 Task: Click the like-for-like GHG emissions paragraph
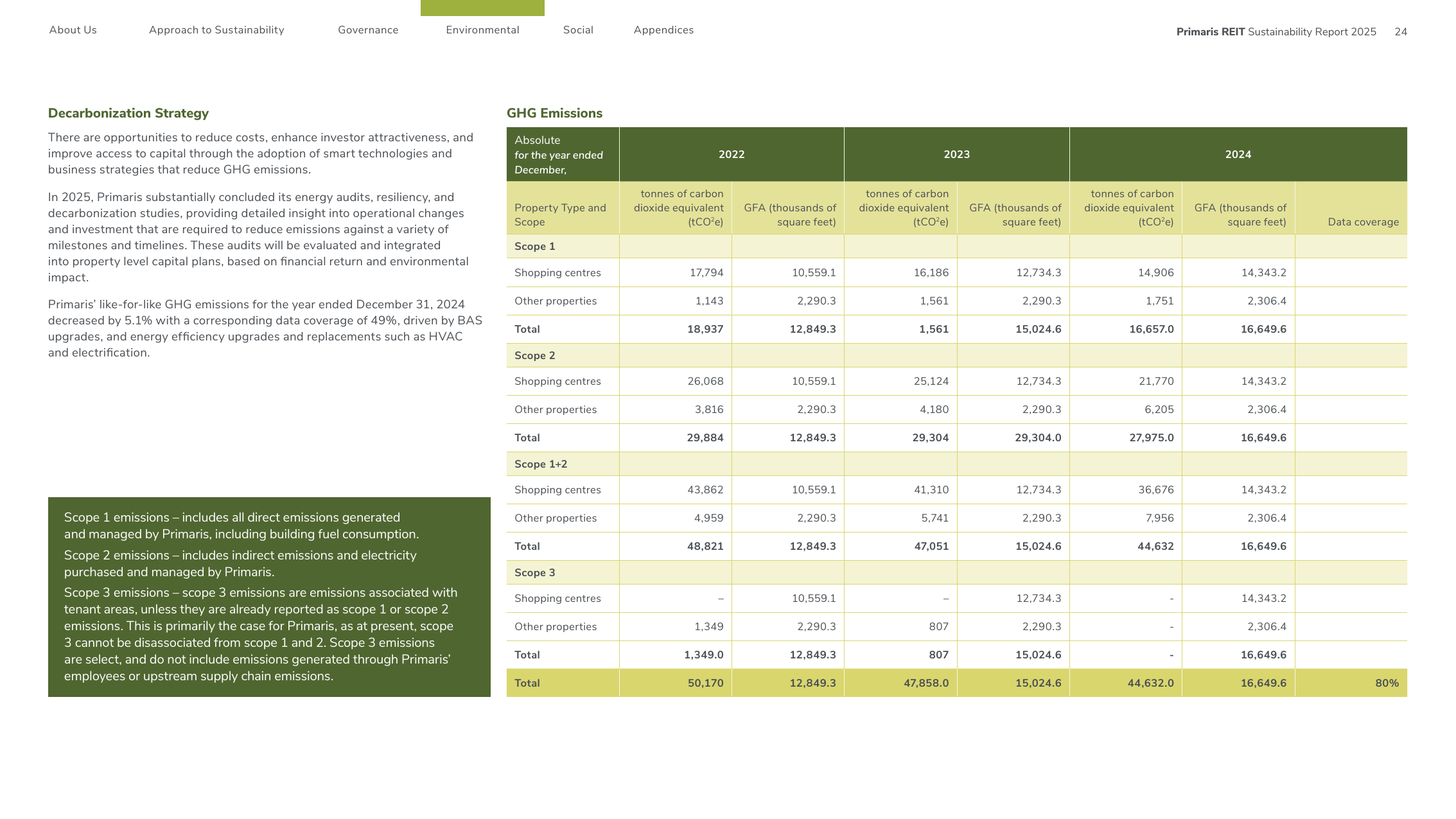[x=265, y=328]
